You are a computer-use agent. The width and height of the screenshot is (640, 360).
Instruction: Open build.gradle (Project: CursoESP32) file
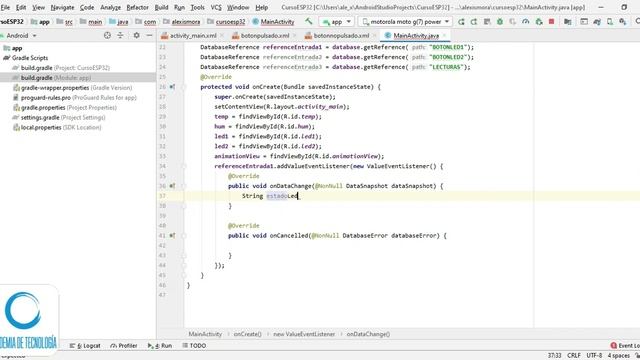tap(65, 68)
